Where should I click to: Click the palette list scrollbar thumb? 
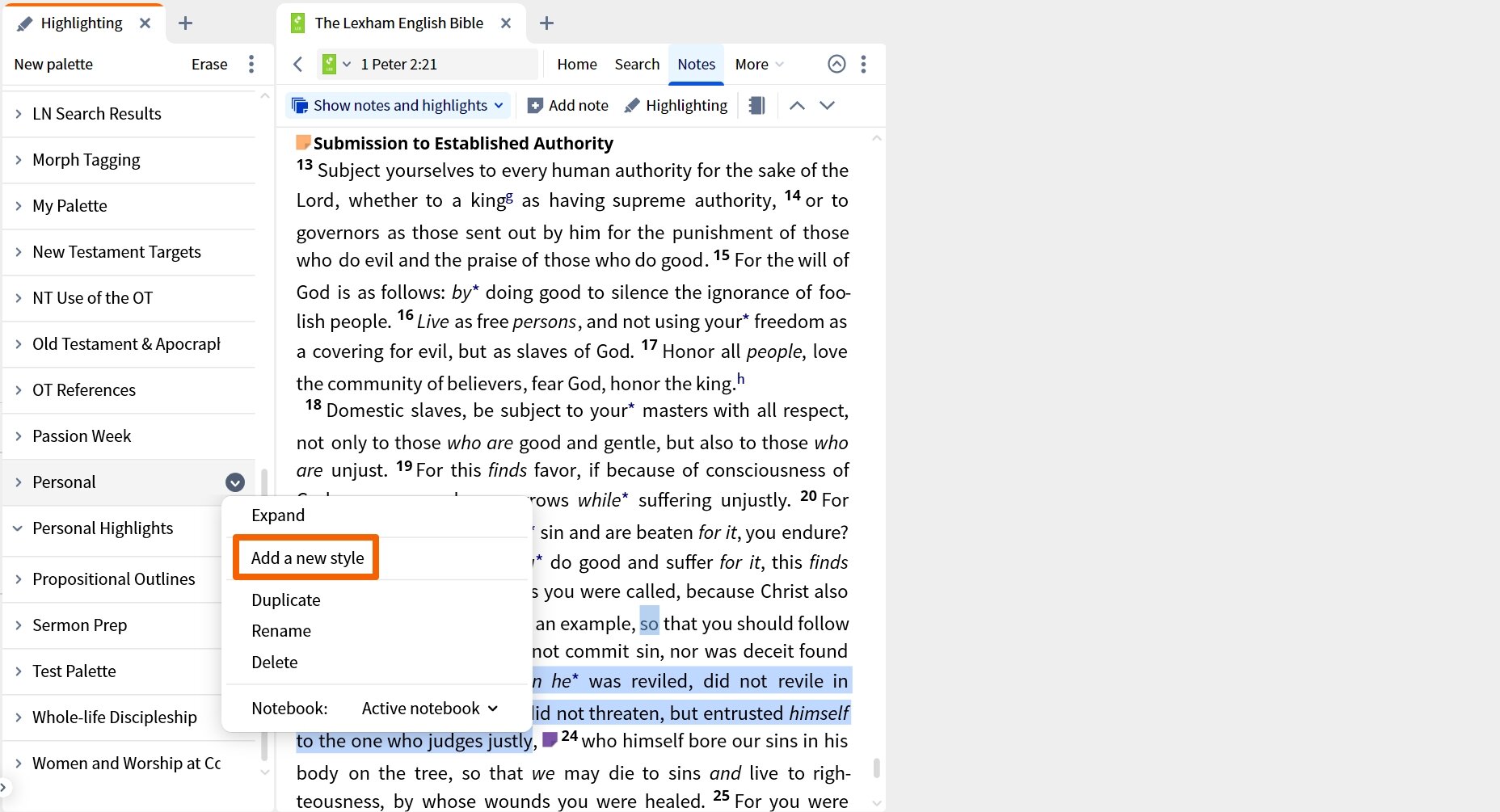(263, 614)
